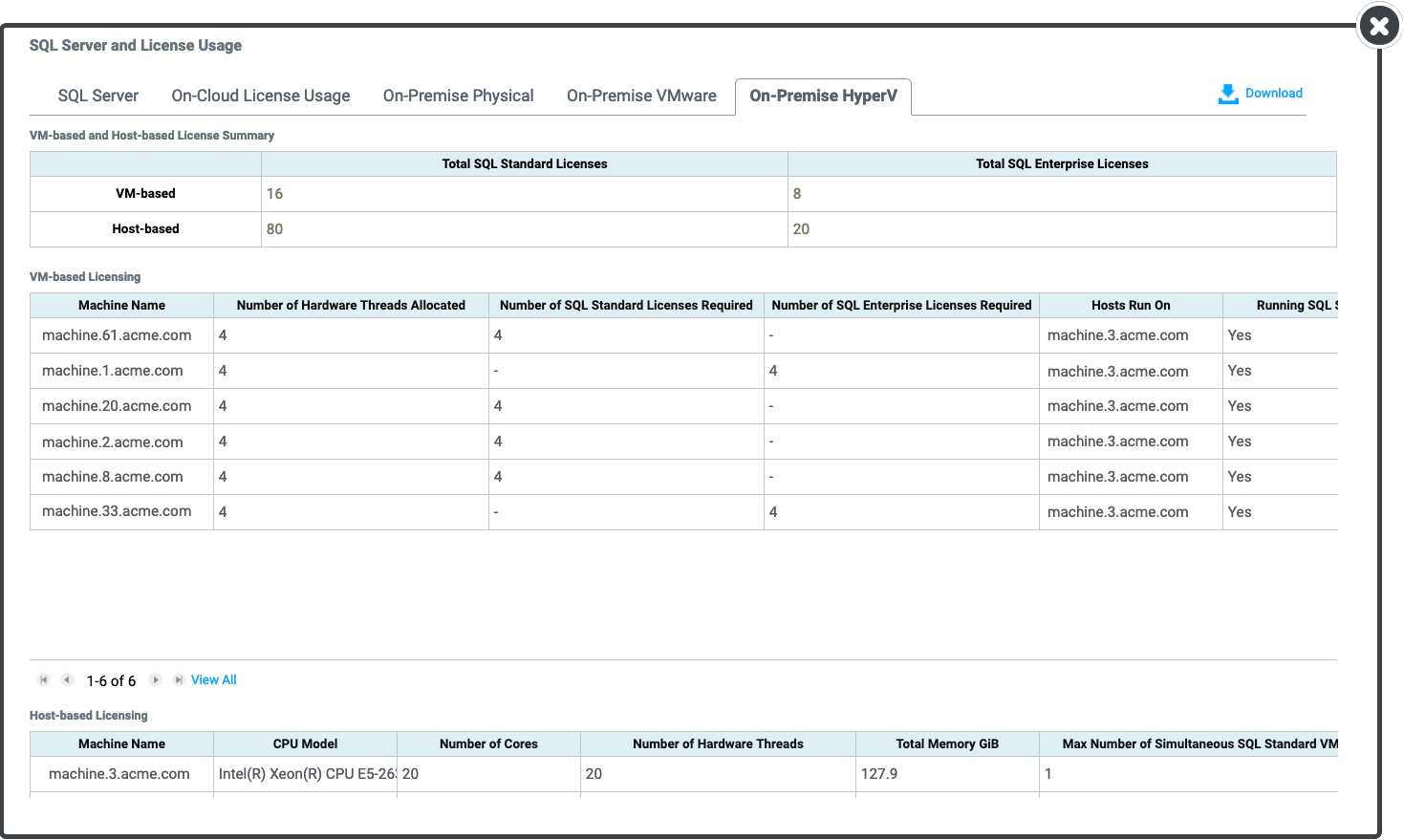Select machine.61.acme.com row
Screen dimensions: 1404x840
pos(117,335)
